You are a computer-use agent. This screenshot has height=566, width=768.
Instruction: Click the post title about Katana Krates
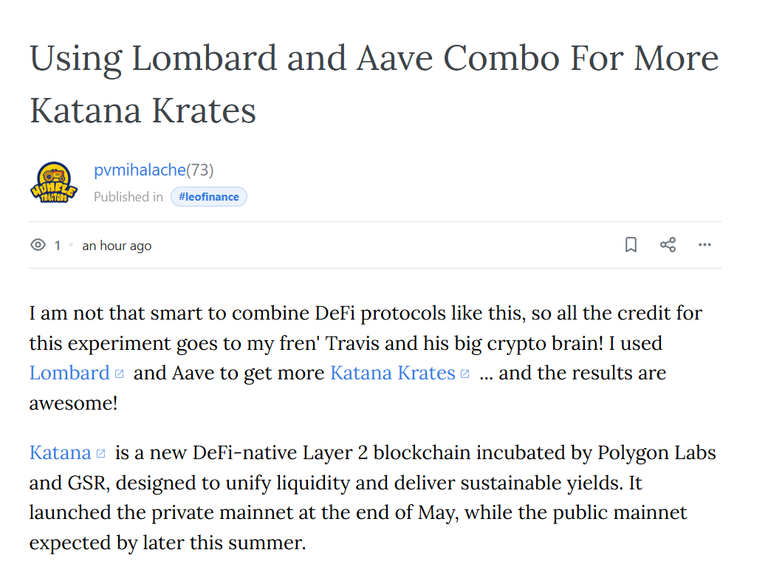click(x=374, y=84)
